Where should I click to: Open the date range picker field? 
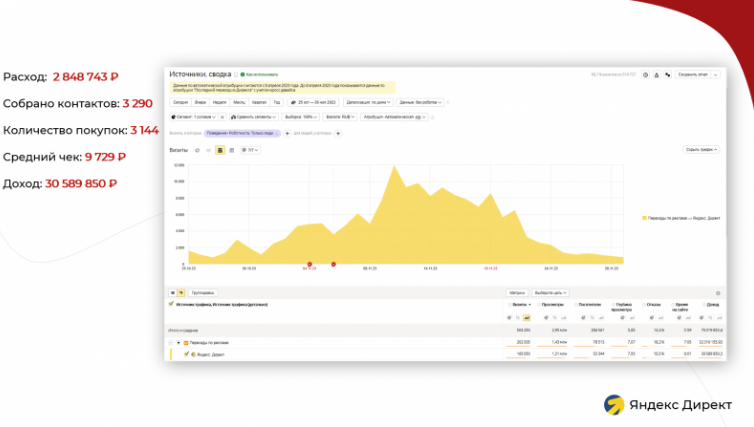pos(314,102)
